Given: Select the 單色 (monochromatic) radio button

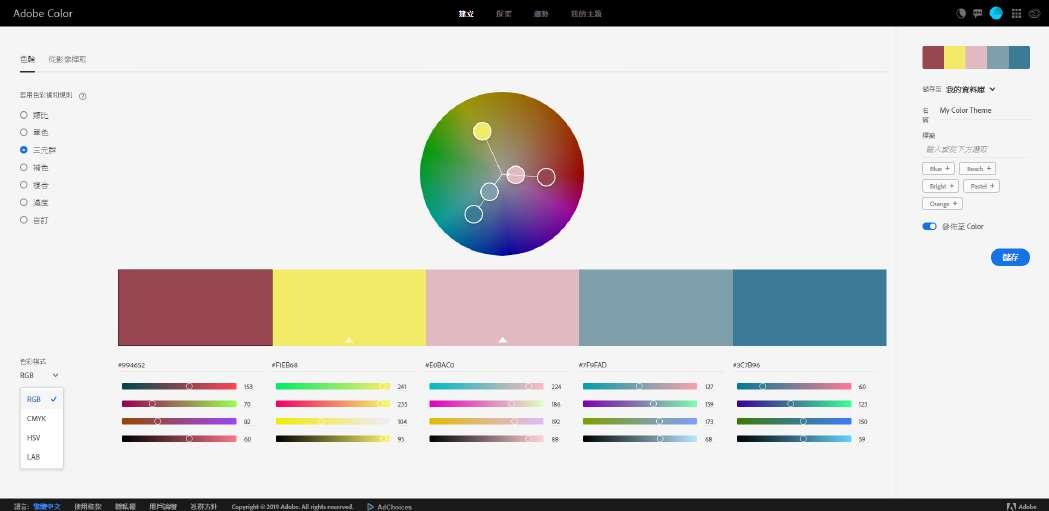Looking at the screenshot, I should coord(24,132).
